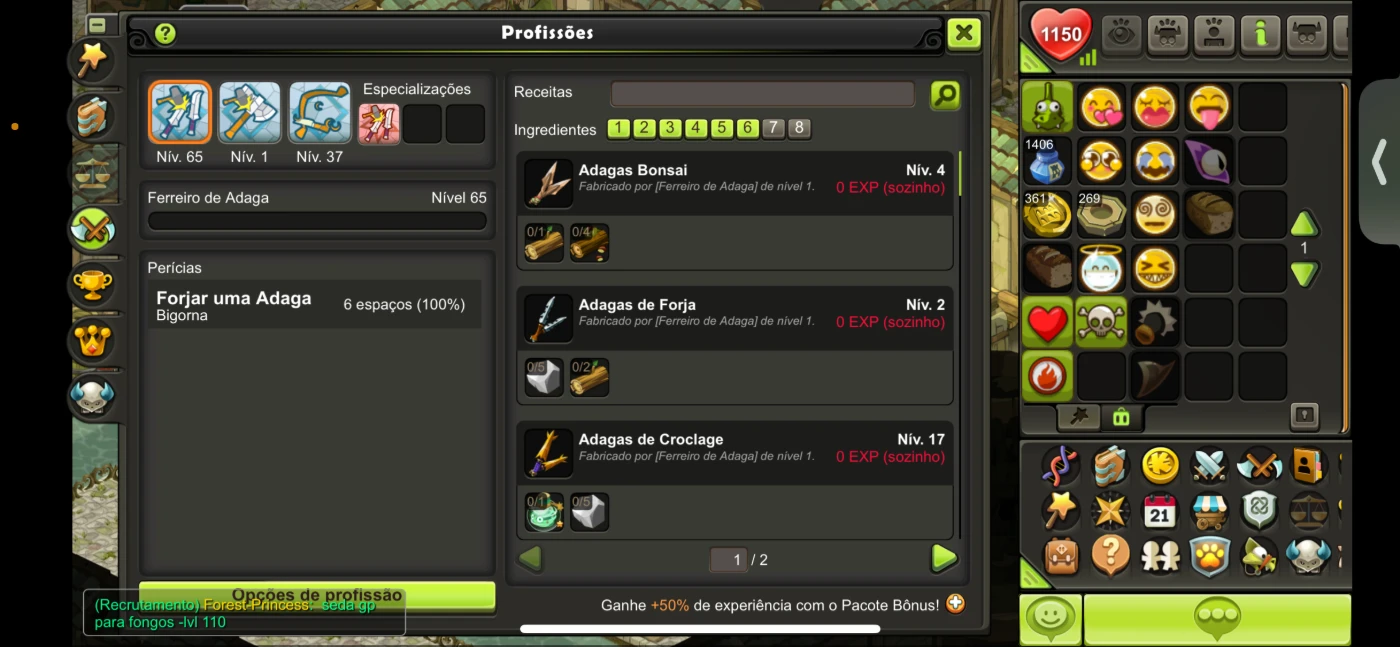Click the green recipe search magnifier
This screenshot has width=1400, height=647.
(x=945, y=95)
